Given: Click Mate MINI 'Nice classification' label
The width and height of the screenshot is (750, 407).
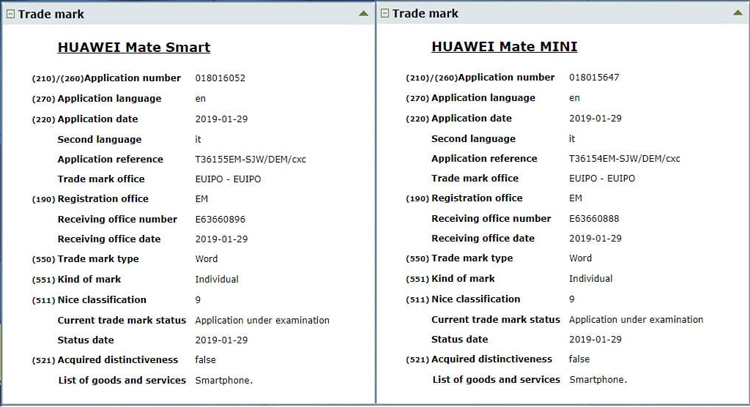Looking at the screenshot, I should (x=476, y=299).
